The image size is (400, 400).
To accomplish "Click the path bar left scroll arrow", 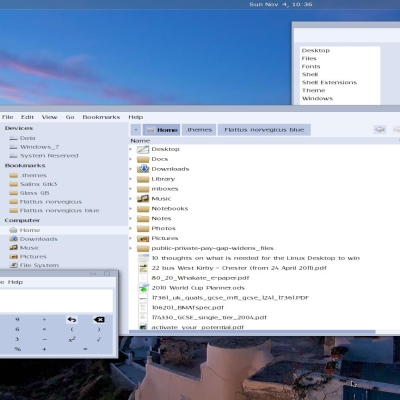I will coord(136,130).
